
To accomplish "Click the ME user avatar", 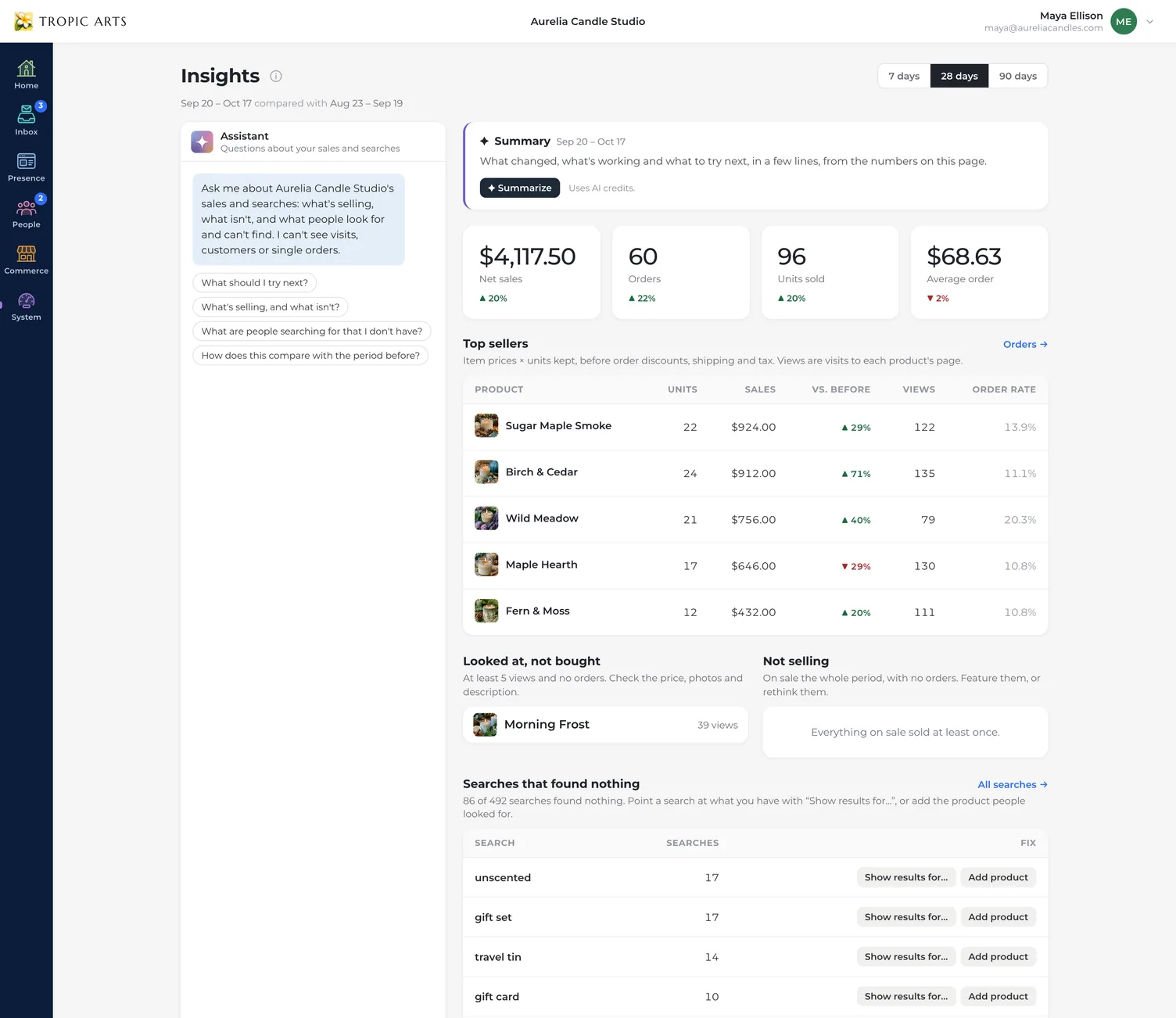I will coord(1124,21).
